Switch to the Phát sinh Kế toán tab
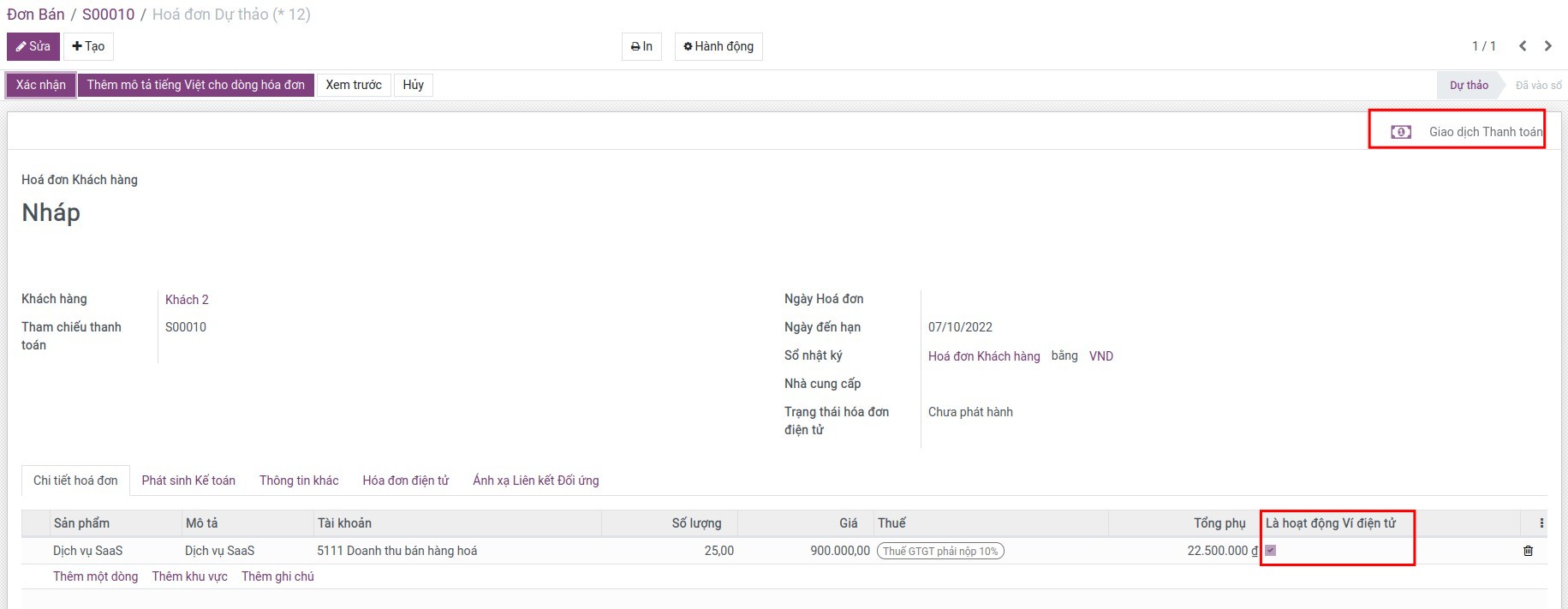The width and height of the screenshot is (1568, 609). click(x=188, y=481)
